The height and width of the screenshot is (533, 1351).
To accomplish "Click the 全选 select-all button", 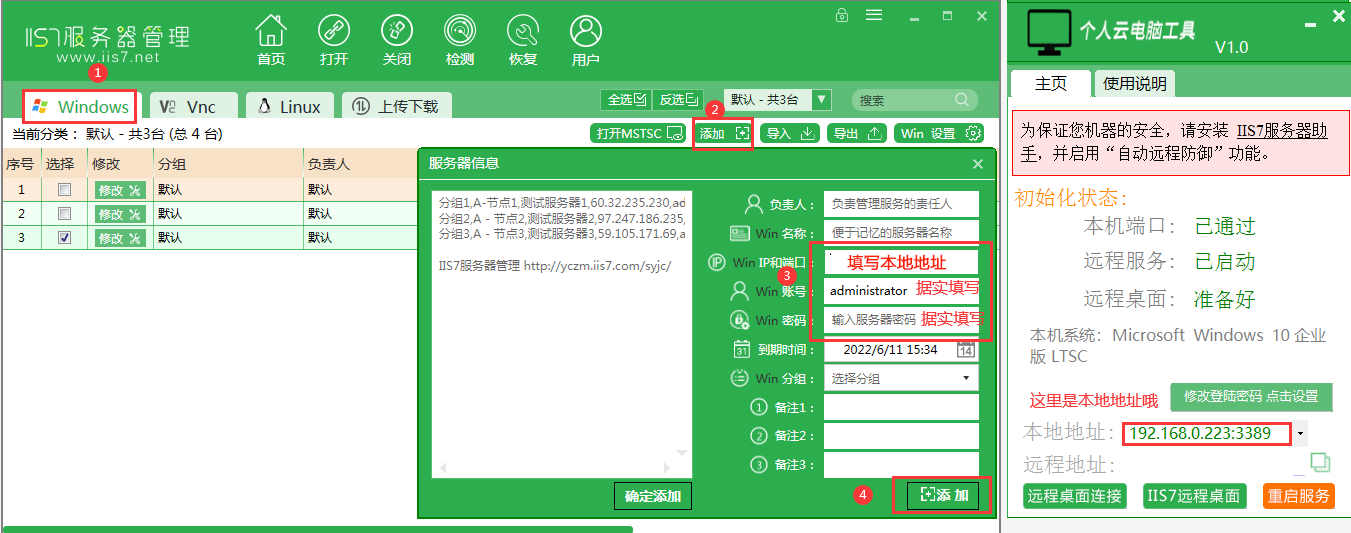I will (x=626, y=100).
